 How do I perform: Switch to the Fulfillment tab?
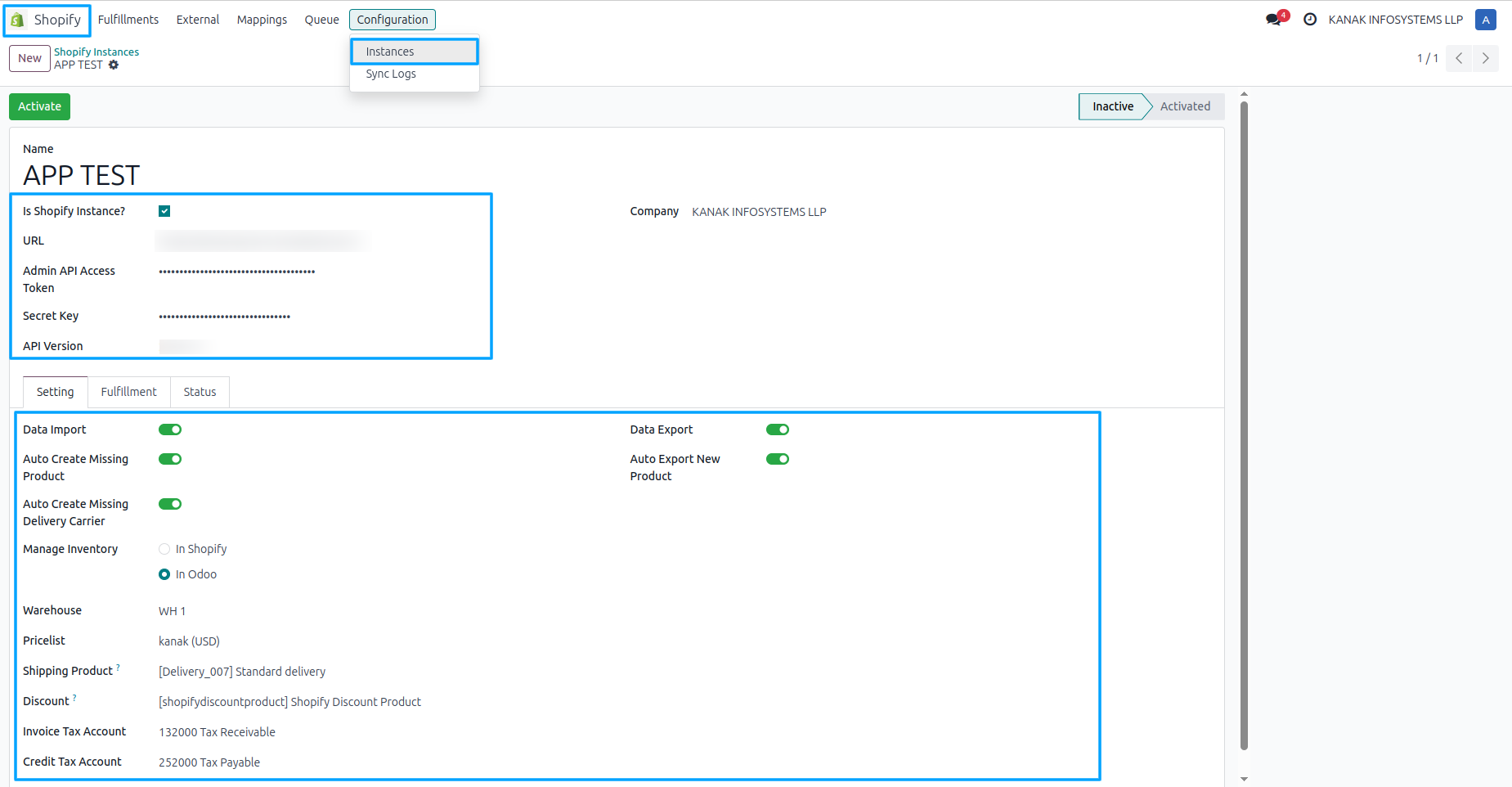128,392
